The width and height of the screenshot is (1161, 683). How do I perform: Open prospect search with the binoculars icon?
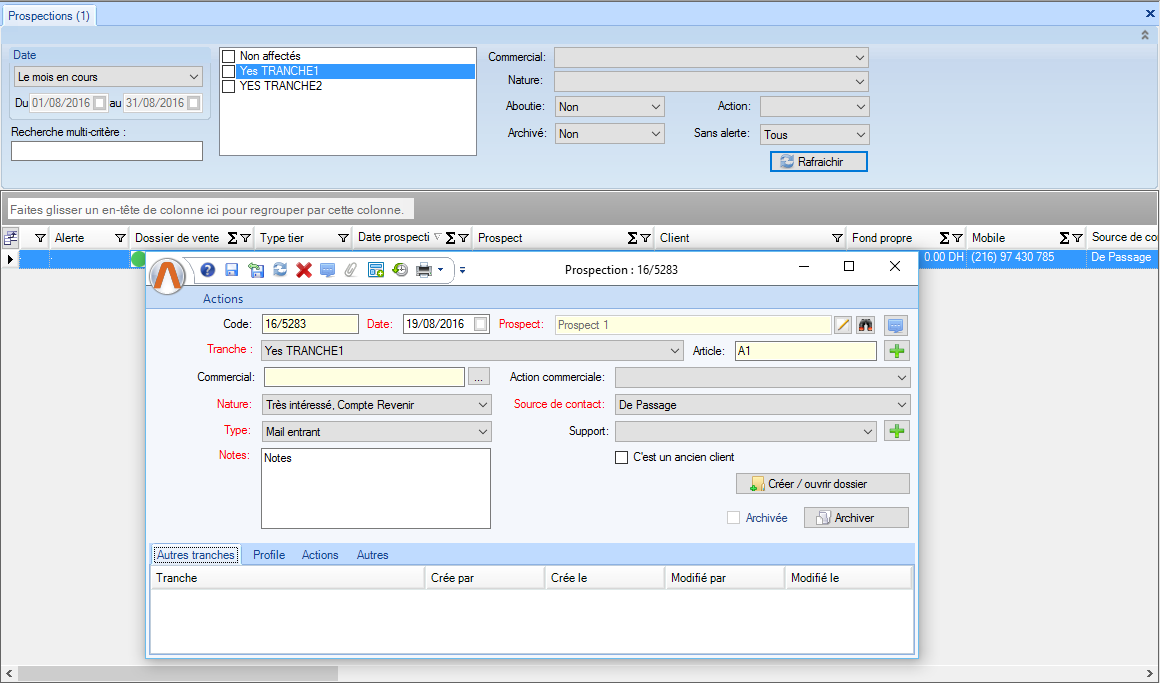[866, 325]
